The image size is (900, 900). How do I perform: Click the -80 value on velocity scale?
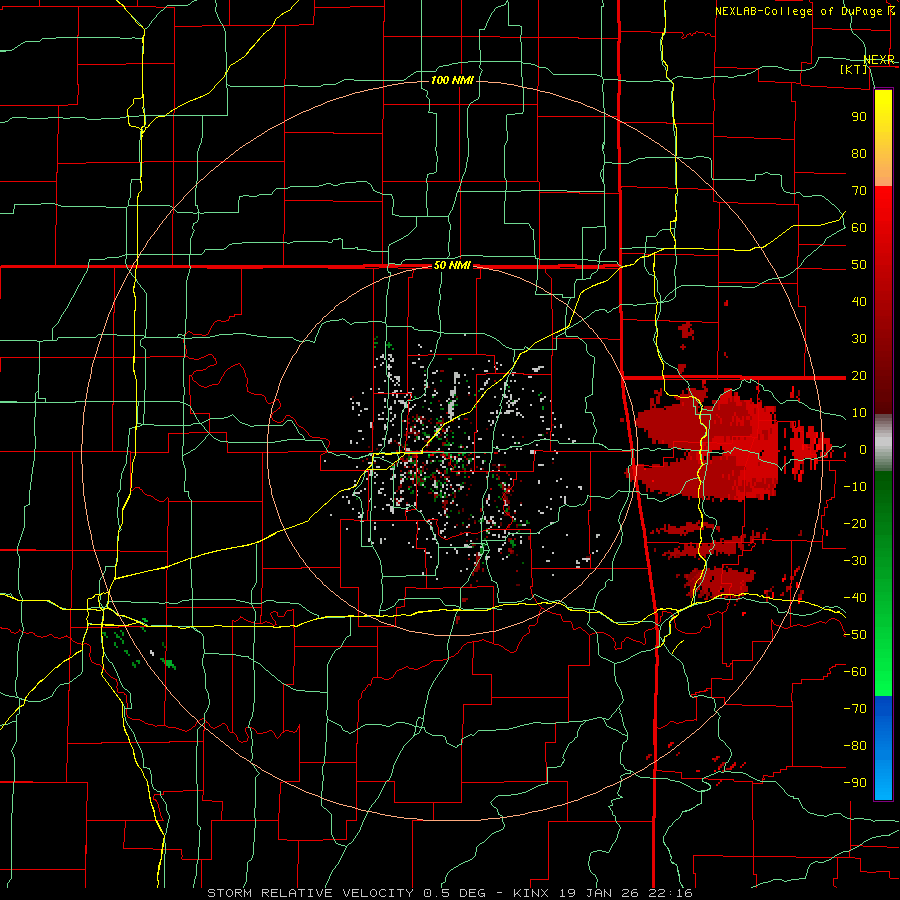coord(855,746)
